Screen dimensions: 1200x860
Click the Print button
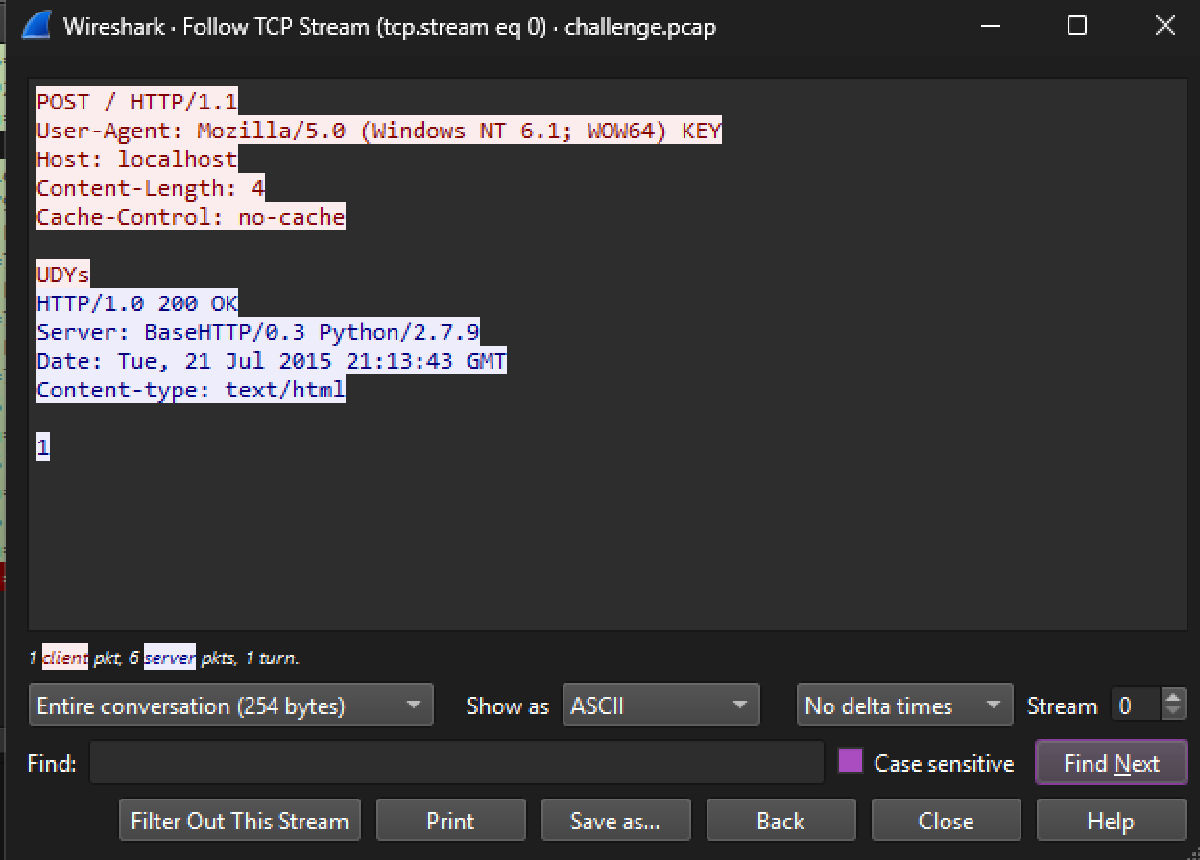point(450,821)
